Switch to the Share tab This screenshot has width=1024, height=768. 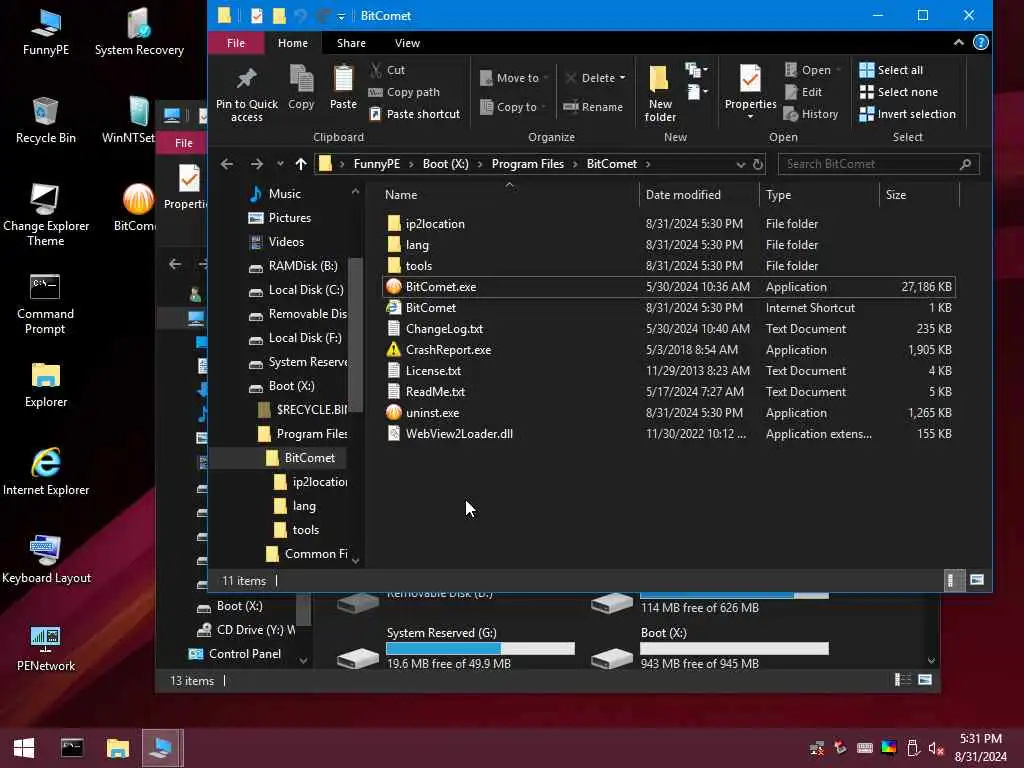(x=351, y=43)
